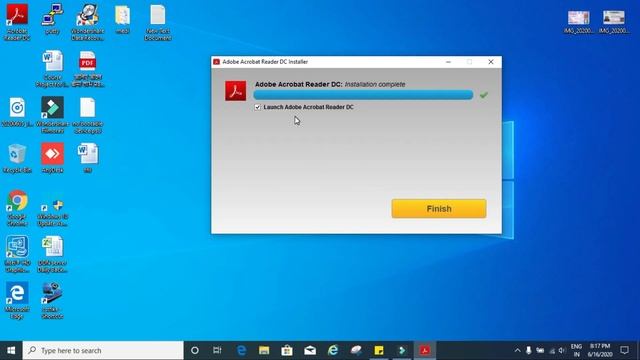The width and height of the screenshot is (640, 360).
Task: Click the yellow Finish button
Action: (439, 209)
